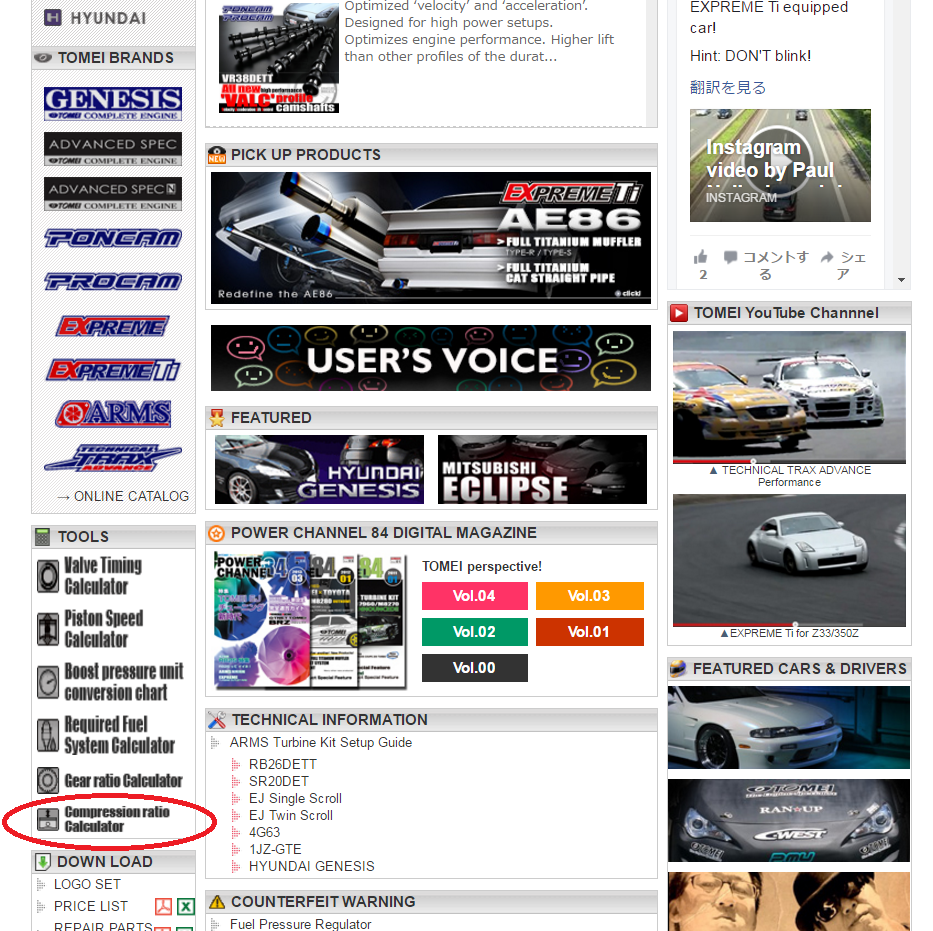This screenshot has height=931, width=933.
Task: Open Fuel Pressure Regulator counterfeit warning
Action: [x=300, y=924]
